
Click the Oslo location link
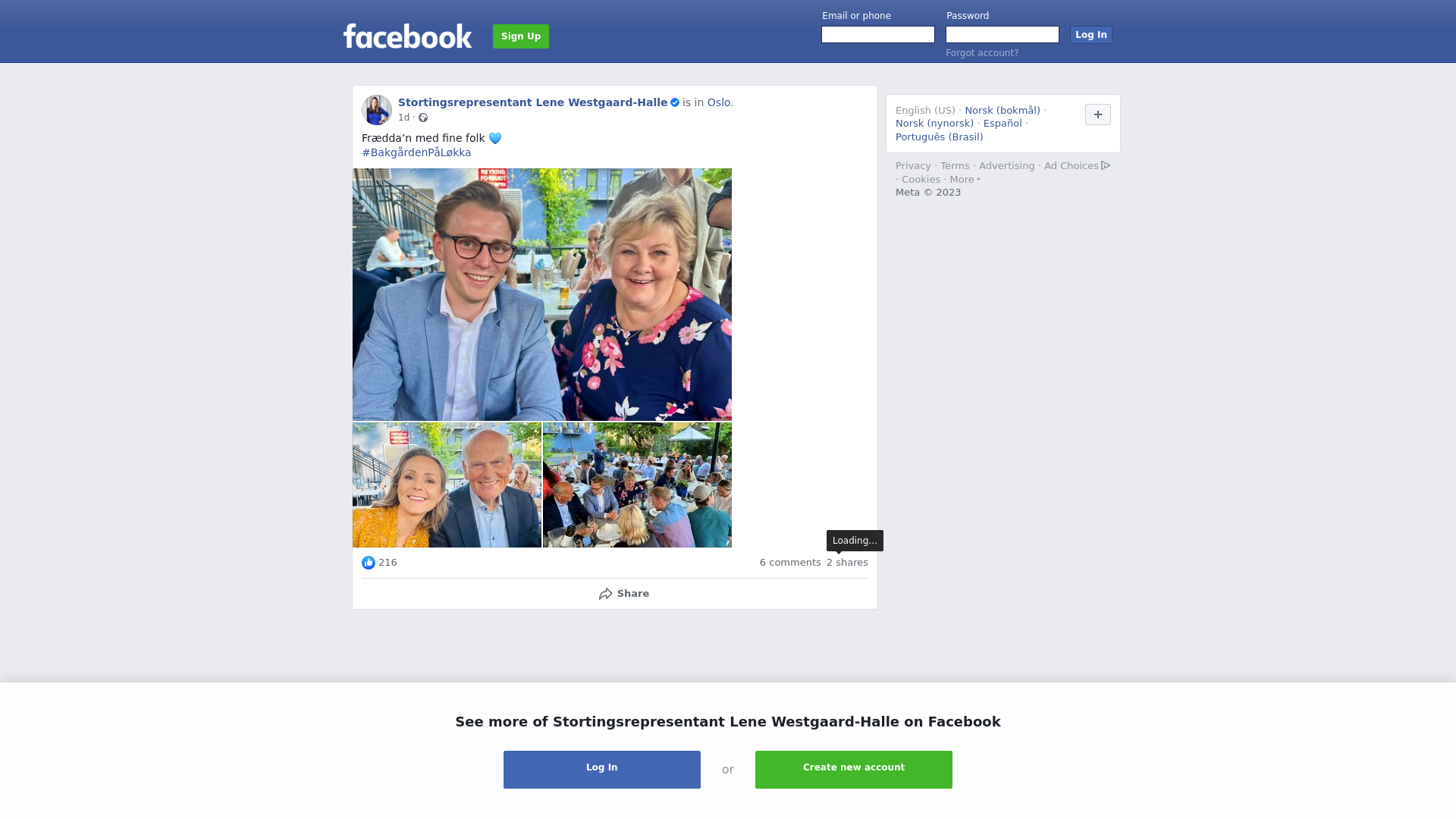coord(719,102)
